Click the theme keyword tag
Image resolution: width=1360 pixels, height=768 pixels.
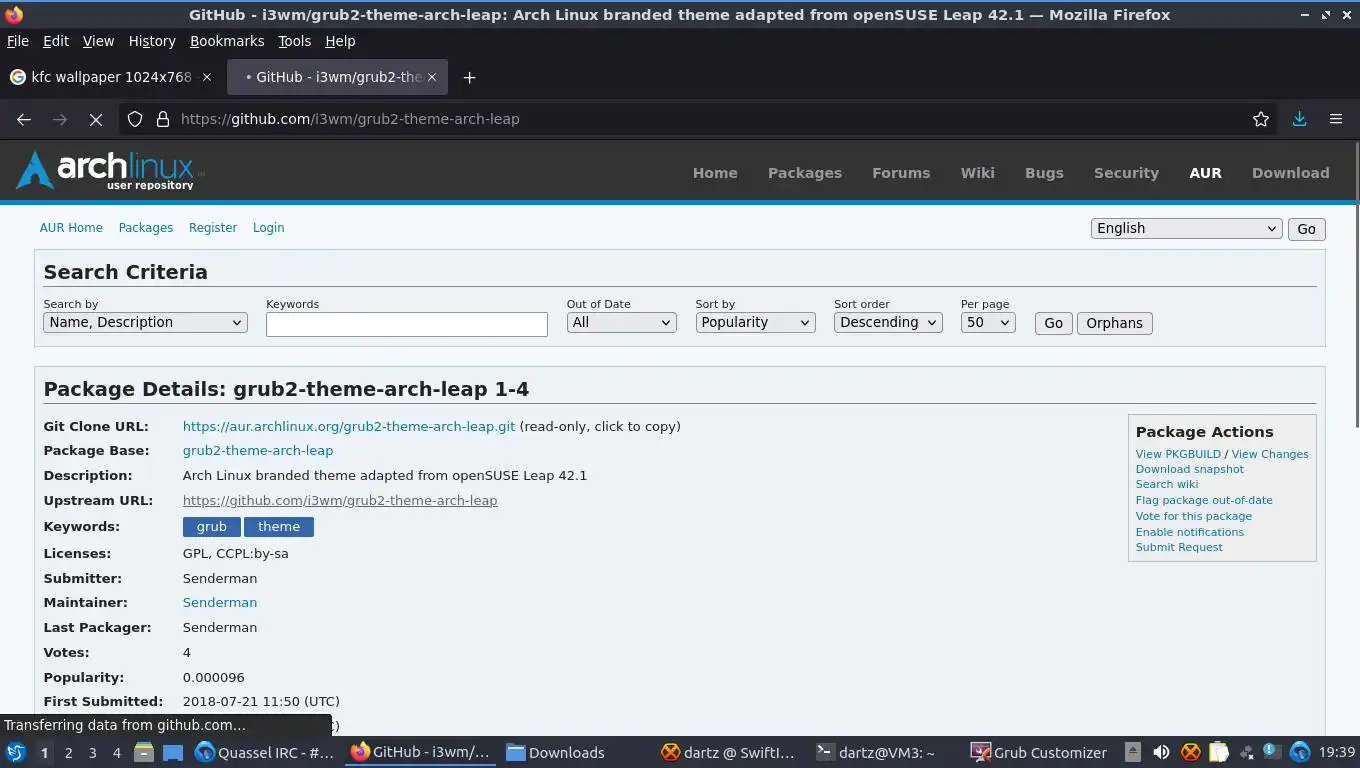[x=279, y=527]
